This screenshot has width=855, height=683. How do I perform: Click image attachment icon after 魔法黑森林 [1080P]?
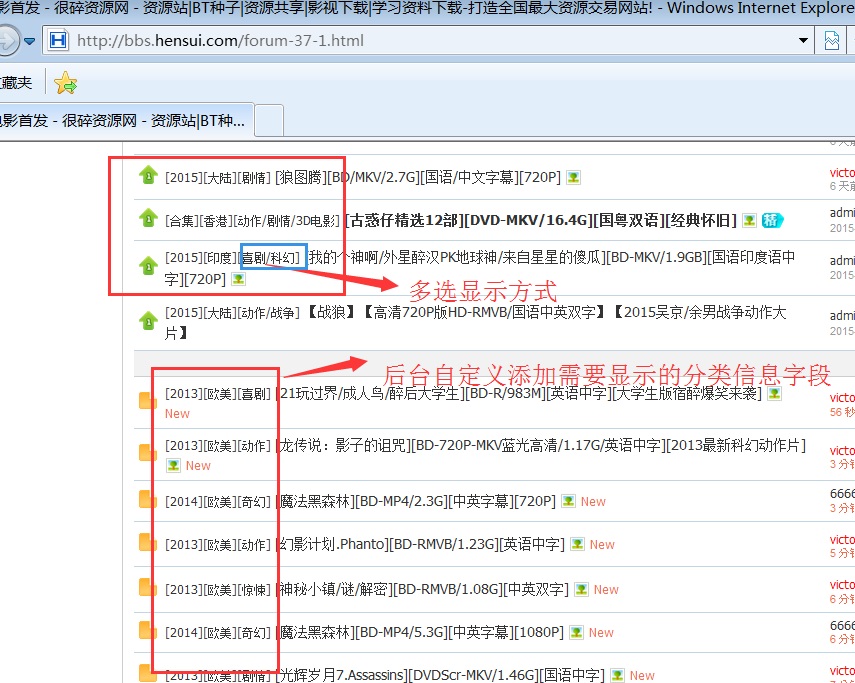pos(576,632)
